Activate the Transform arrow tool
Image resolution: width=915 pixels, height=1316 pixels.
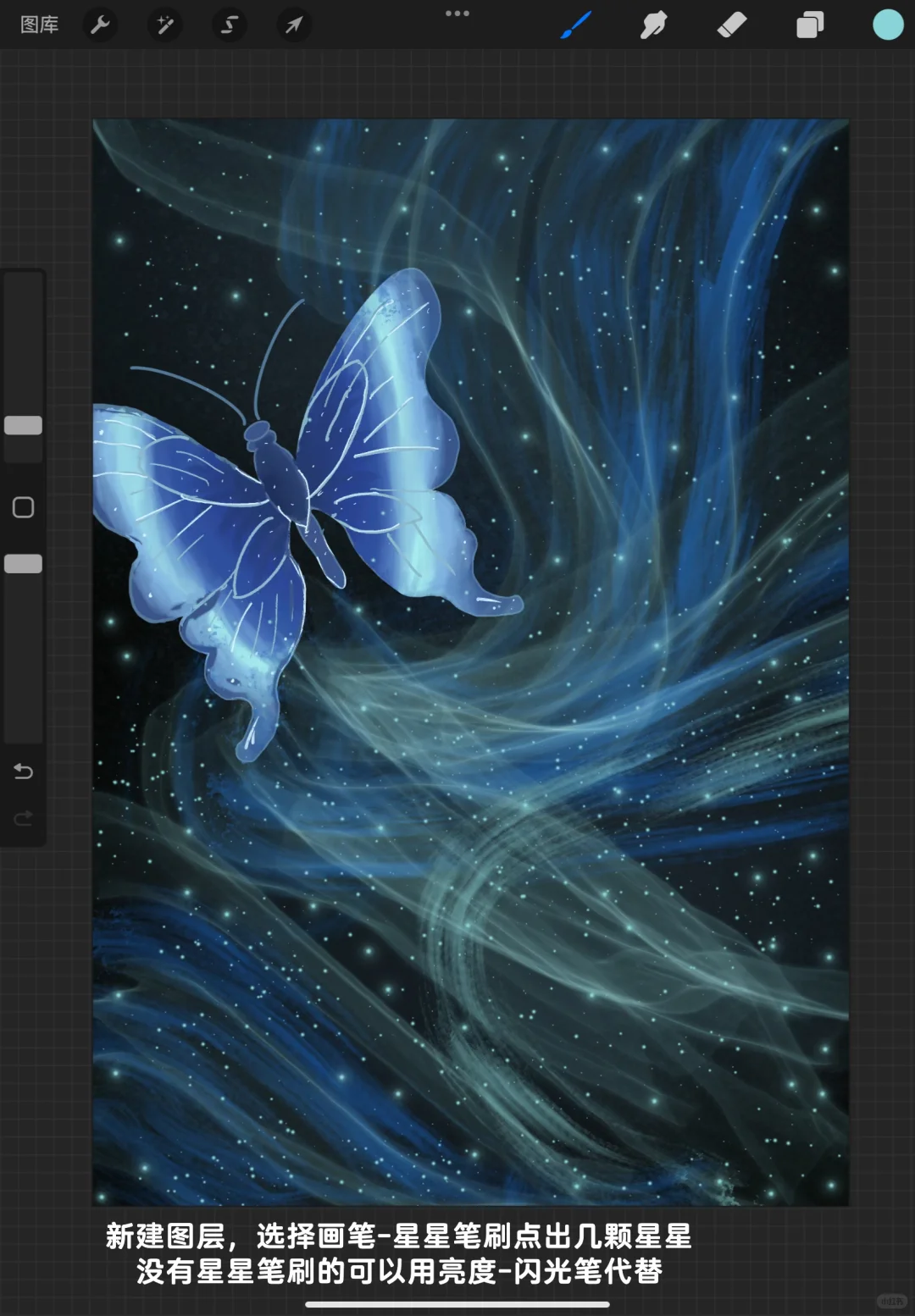pyautogui.click(x=293, y=25)
